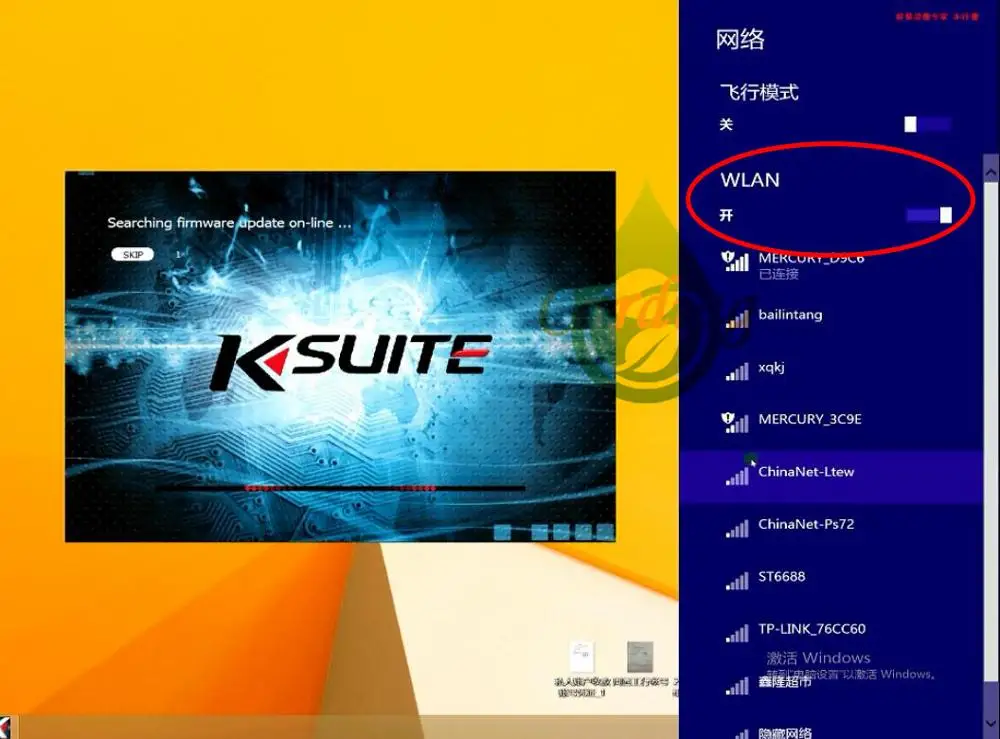
Task: Click the MERCURY_D9C6 connected signal icon
Action: [735, 261]
